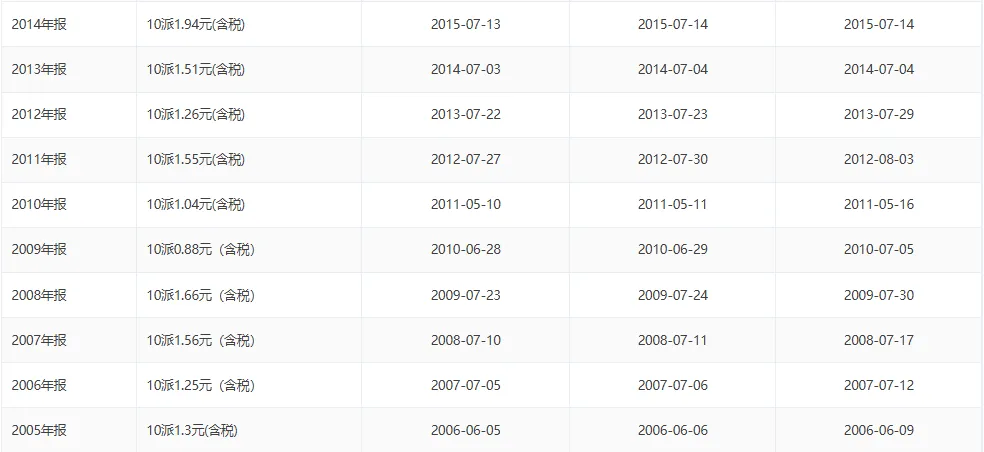This screenshot has height=452, width=984.
Task: Select the 2008年报 row label
Action: tap(39, 295)
